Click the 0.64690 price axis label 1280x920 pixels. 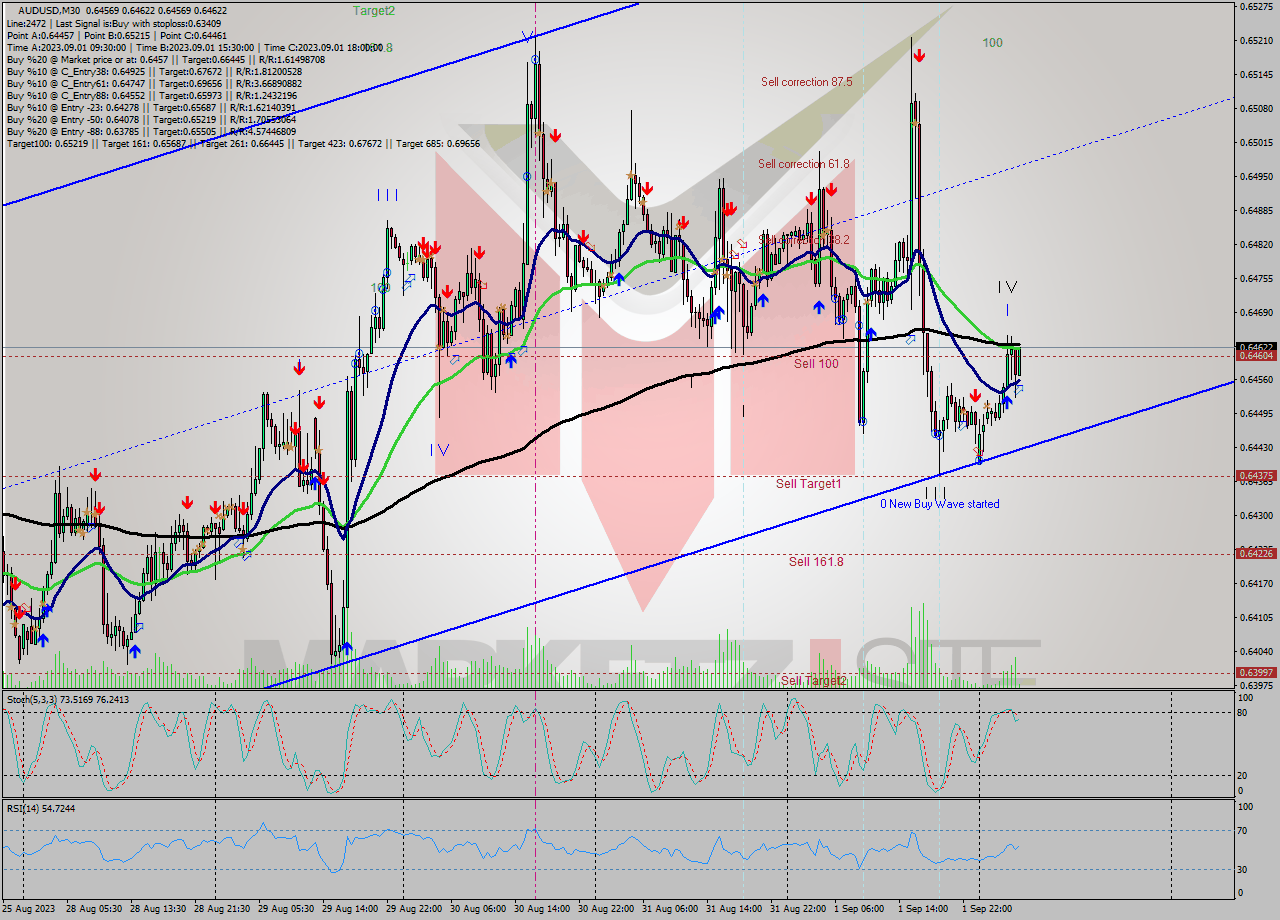(x=1256, y=312)
